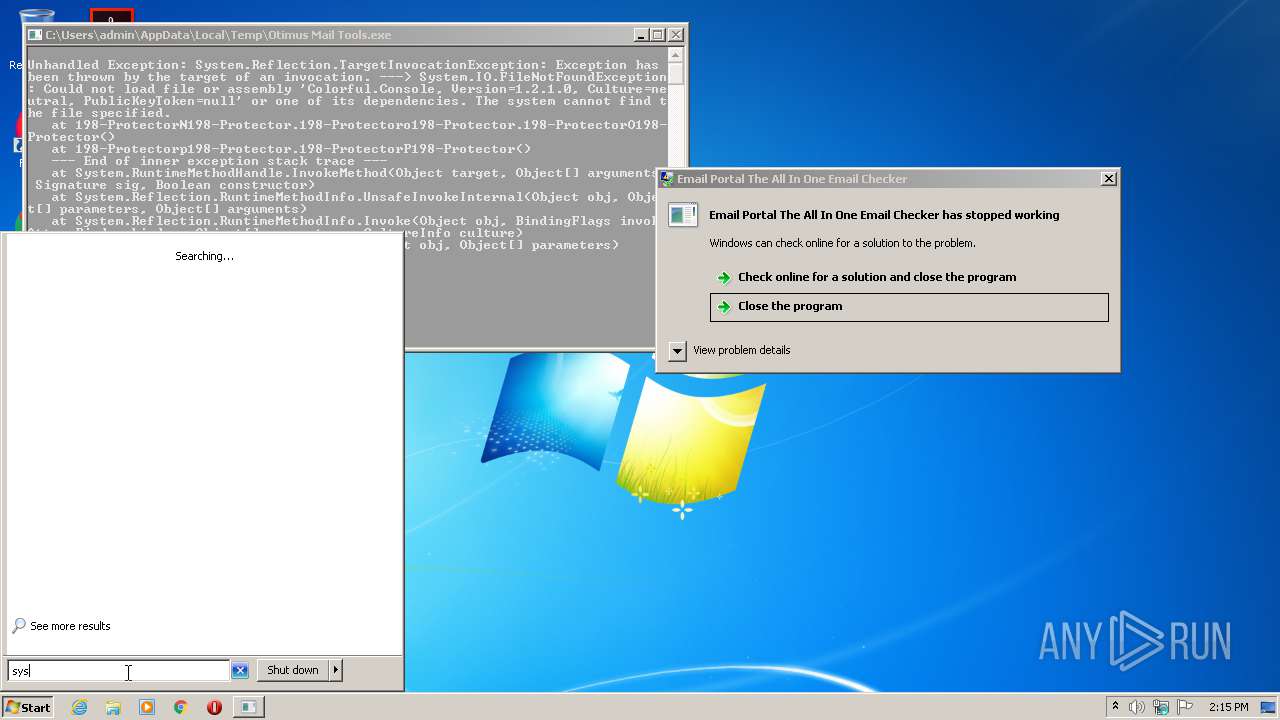1280x720 pixels.
Task: Choose Close the program option
Action: pyautogui.click(x=909, y=307)
